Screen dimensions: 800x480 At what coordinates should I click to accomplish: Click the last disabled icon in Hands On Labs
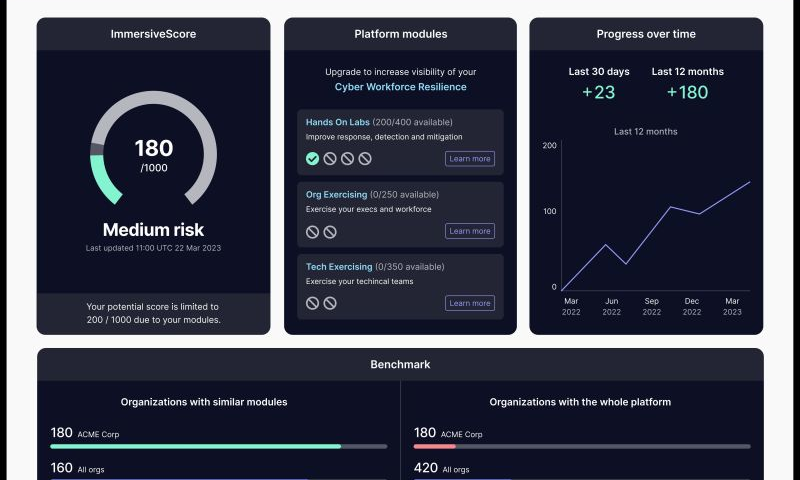point(365,158)
